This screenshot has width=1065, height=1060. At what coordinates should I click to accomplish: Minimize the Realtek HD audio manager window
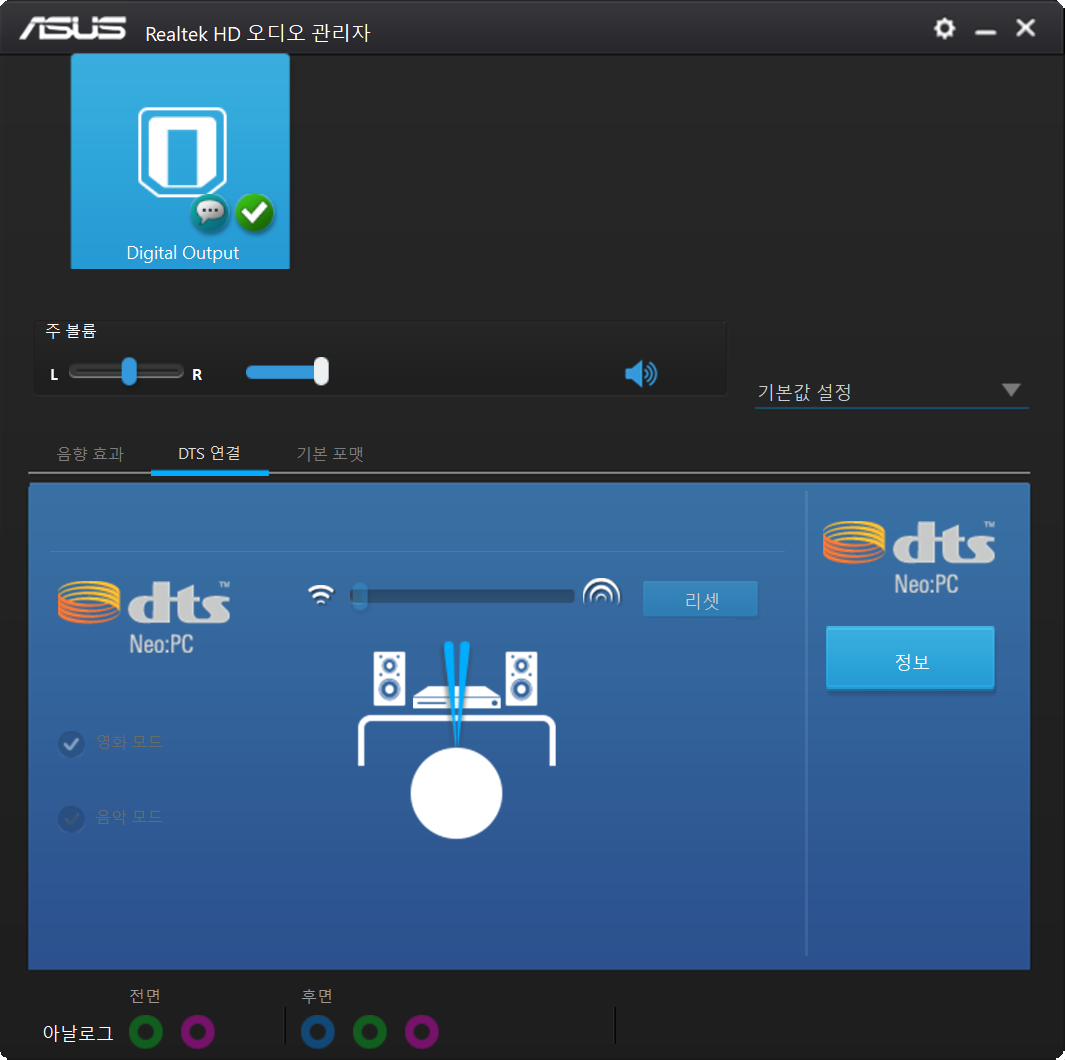pos(985,31)
